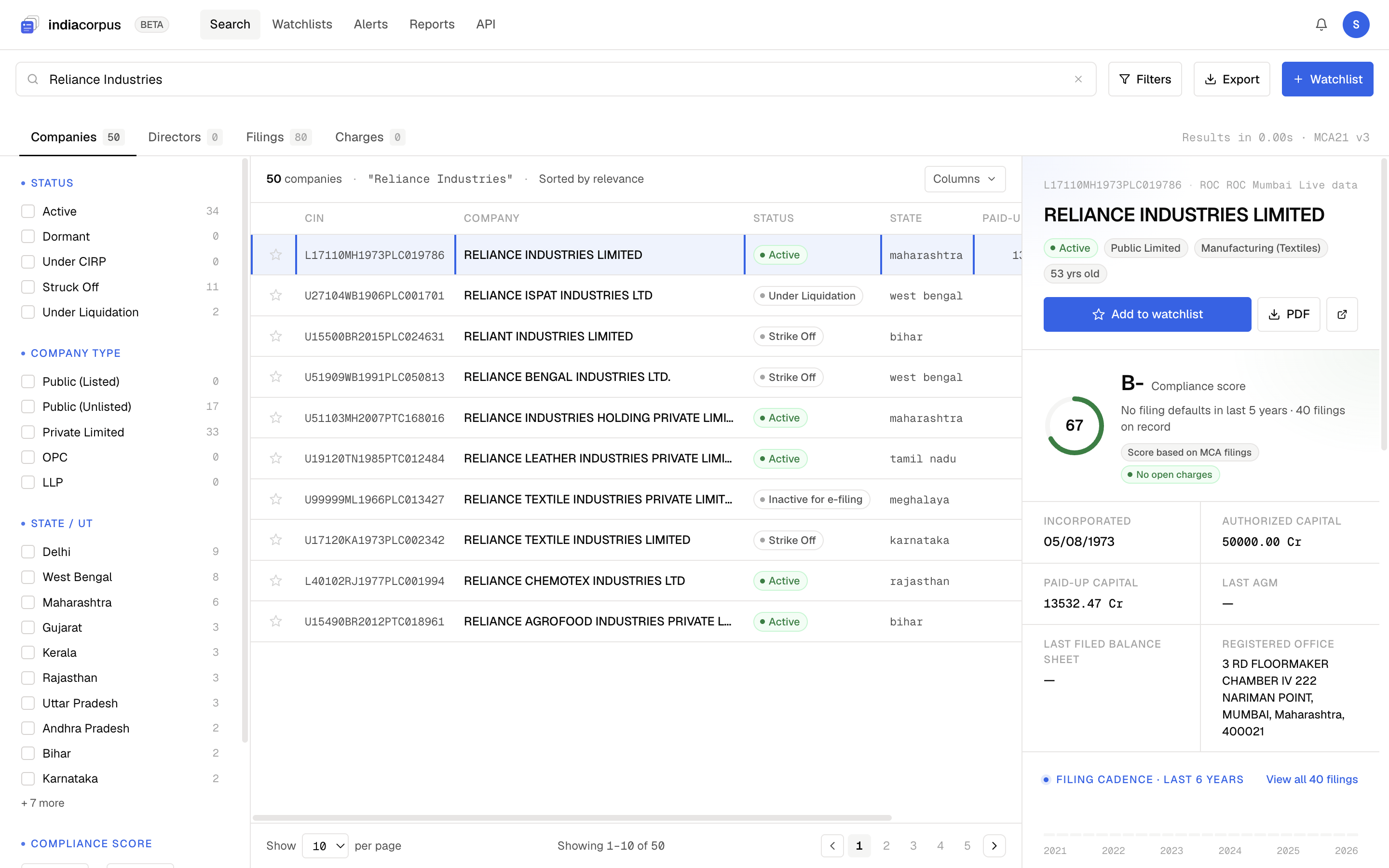The height and width of the screenshot is (868, 1389).
Task: Collapse the COMPANY TYPE filter section
Action: point(70,353)
